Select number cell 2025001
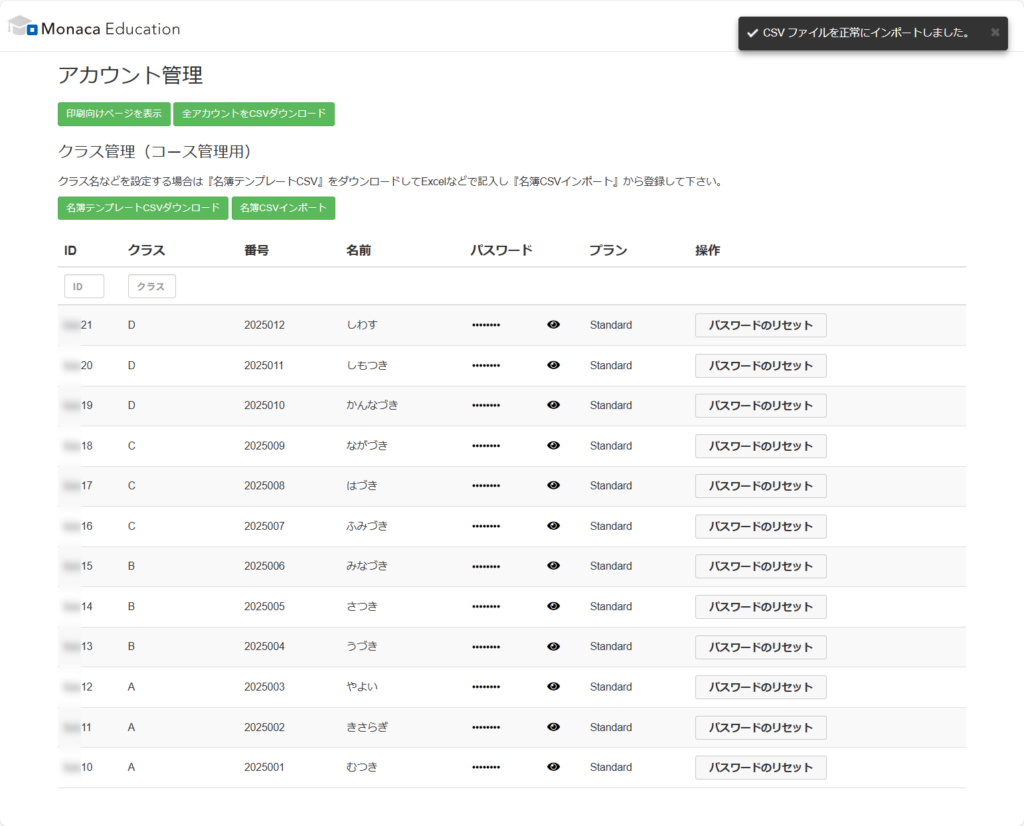The height and width of the screenshot is (826, 1024). pyautogui.click(x=264, y=767)
